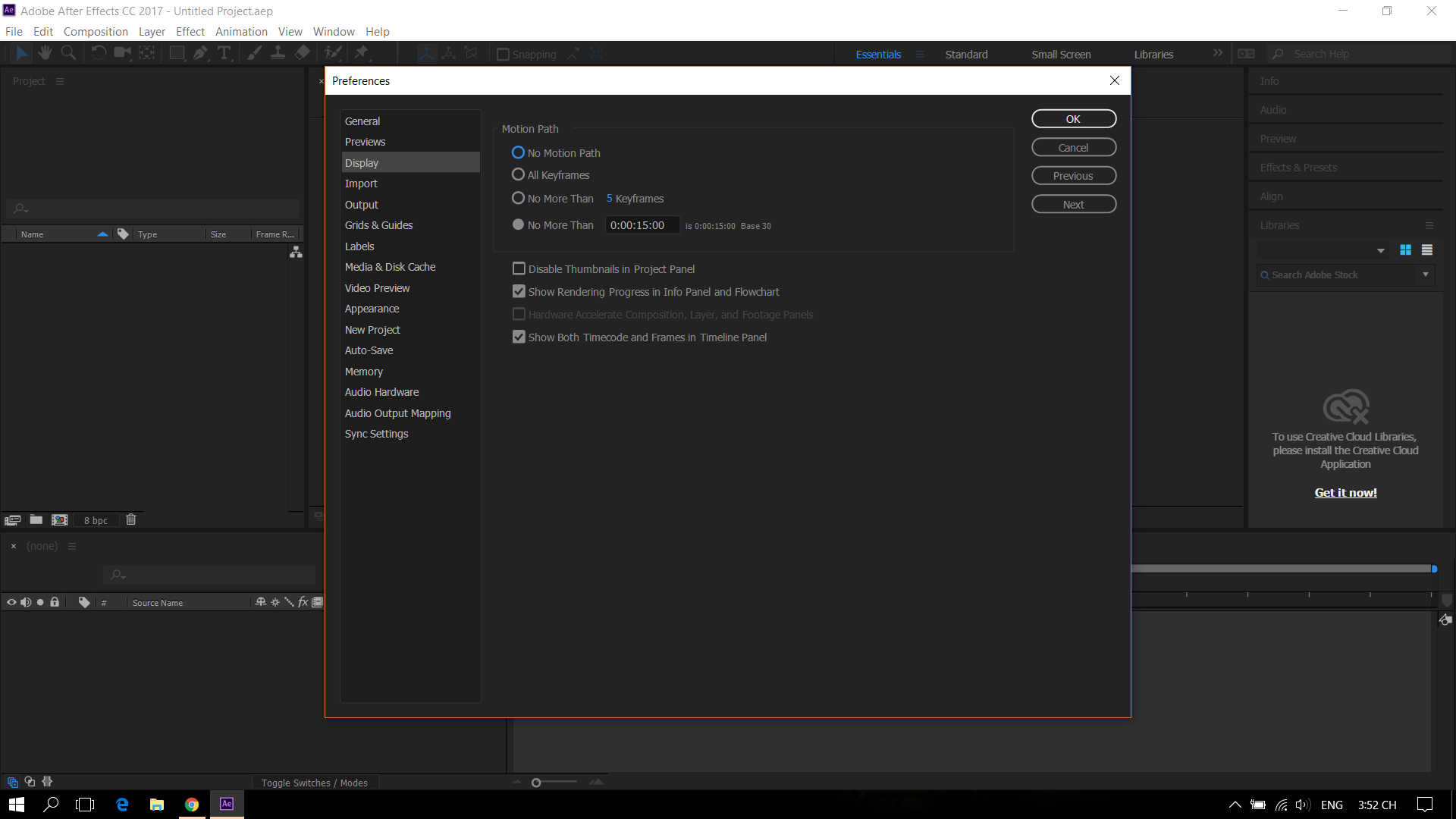Select the Pen tool
Viewport: 1456px width, 819px height.
click(200, 53)
